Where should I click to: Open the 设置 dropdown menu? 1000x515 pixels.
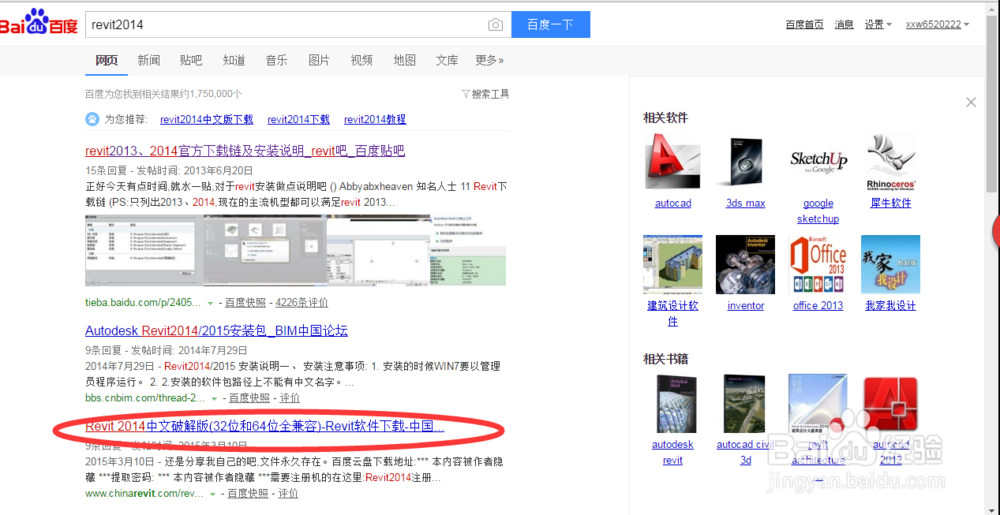click(x=877, y=25)
